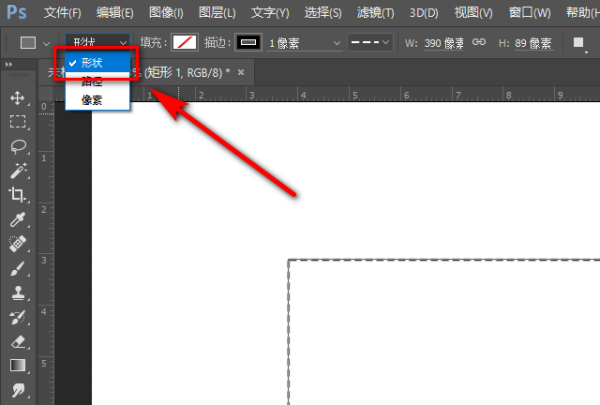Image resolution: width=600 pixels, height=405 pixels.
Task: Open the 视图(V) menu
Action: tap(473, 13)
